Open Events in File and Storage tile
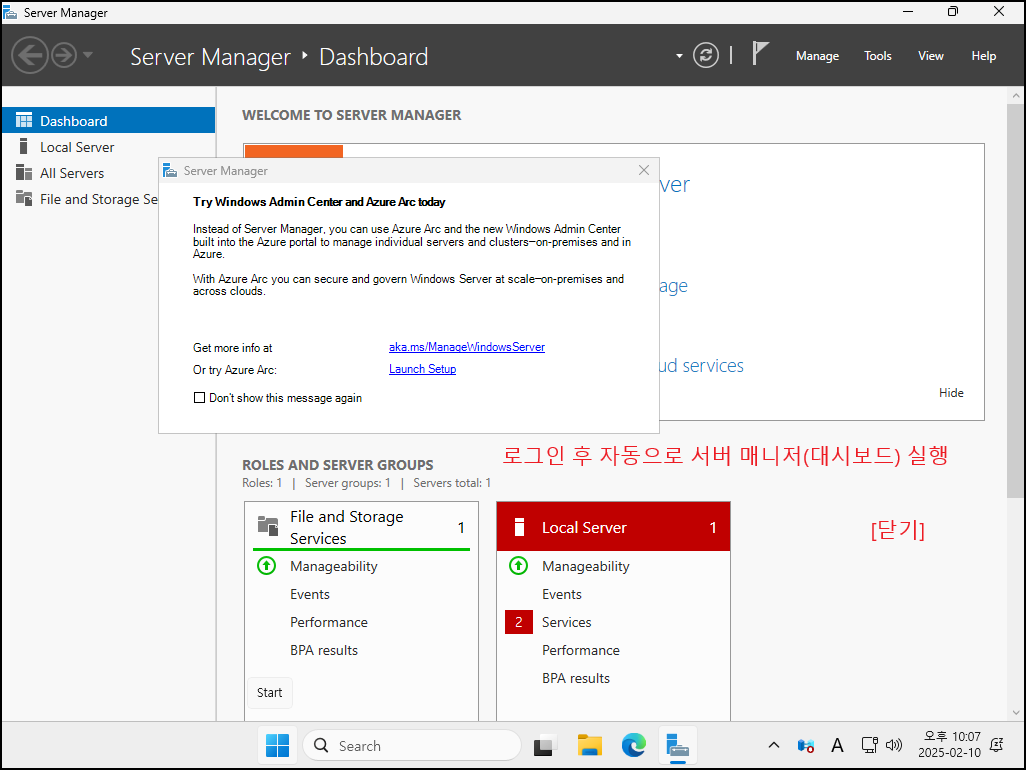 pyautogui.click(x=310, y=594)
